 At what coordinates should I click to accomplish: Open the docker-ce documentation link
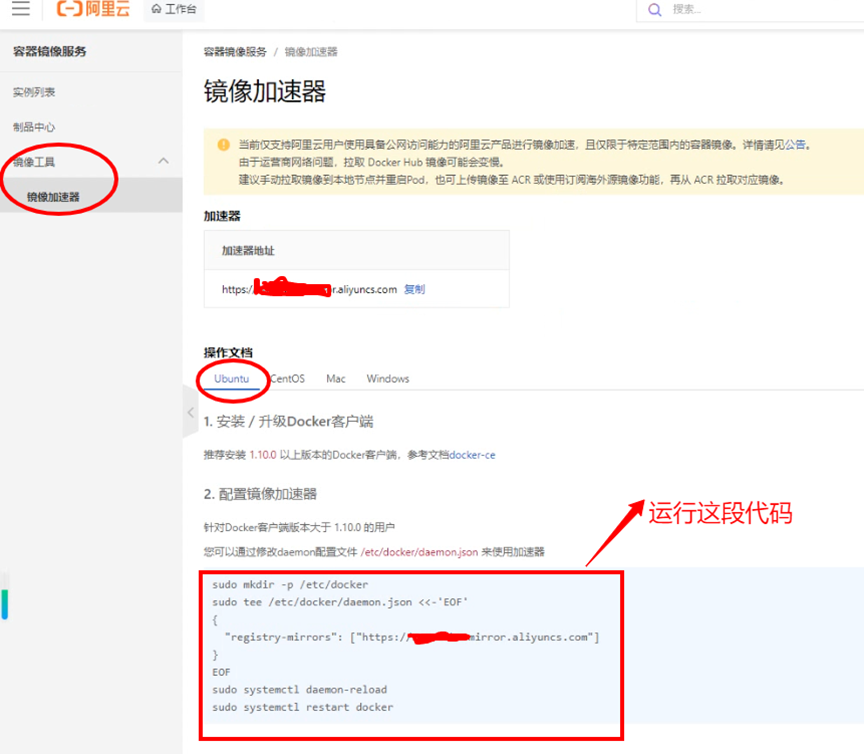pos(472,455)
